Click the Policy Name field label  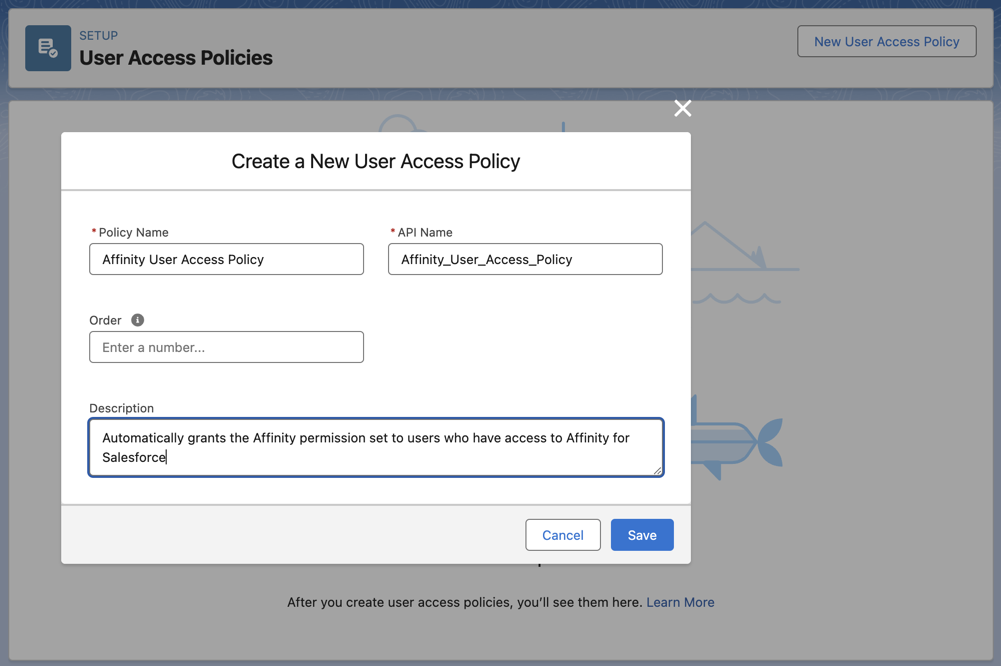click(x=131, y=232)
